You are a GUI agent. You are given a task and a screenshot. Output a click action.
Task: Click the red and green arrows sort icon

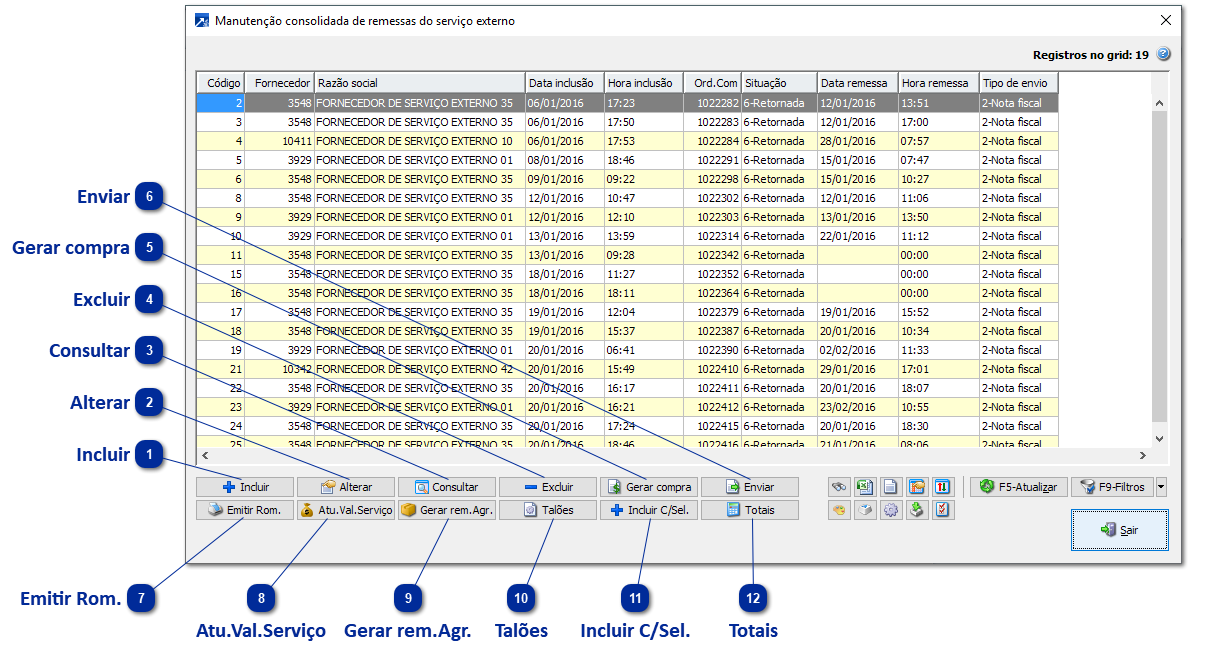[x=943, y=487]
